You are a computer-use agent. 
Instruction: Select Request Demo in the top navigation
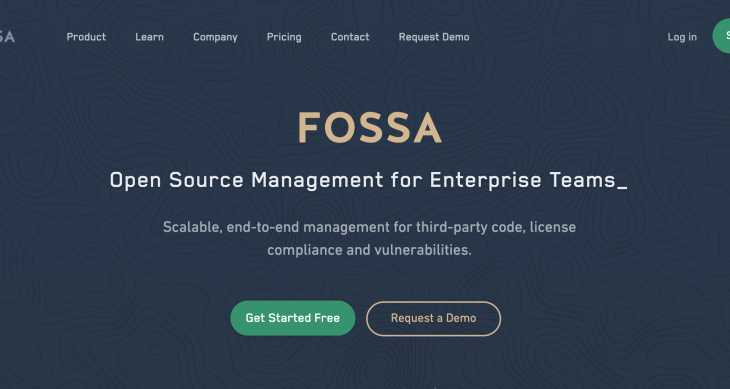434,37
